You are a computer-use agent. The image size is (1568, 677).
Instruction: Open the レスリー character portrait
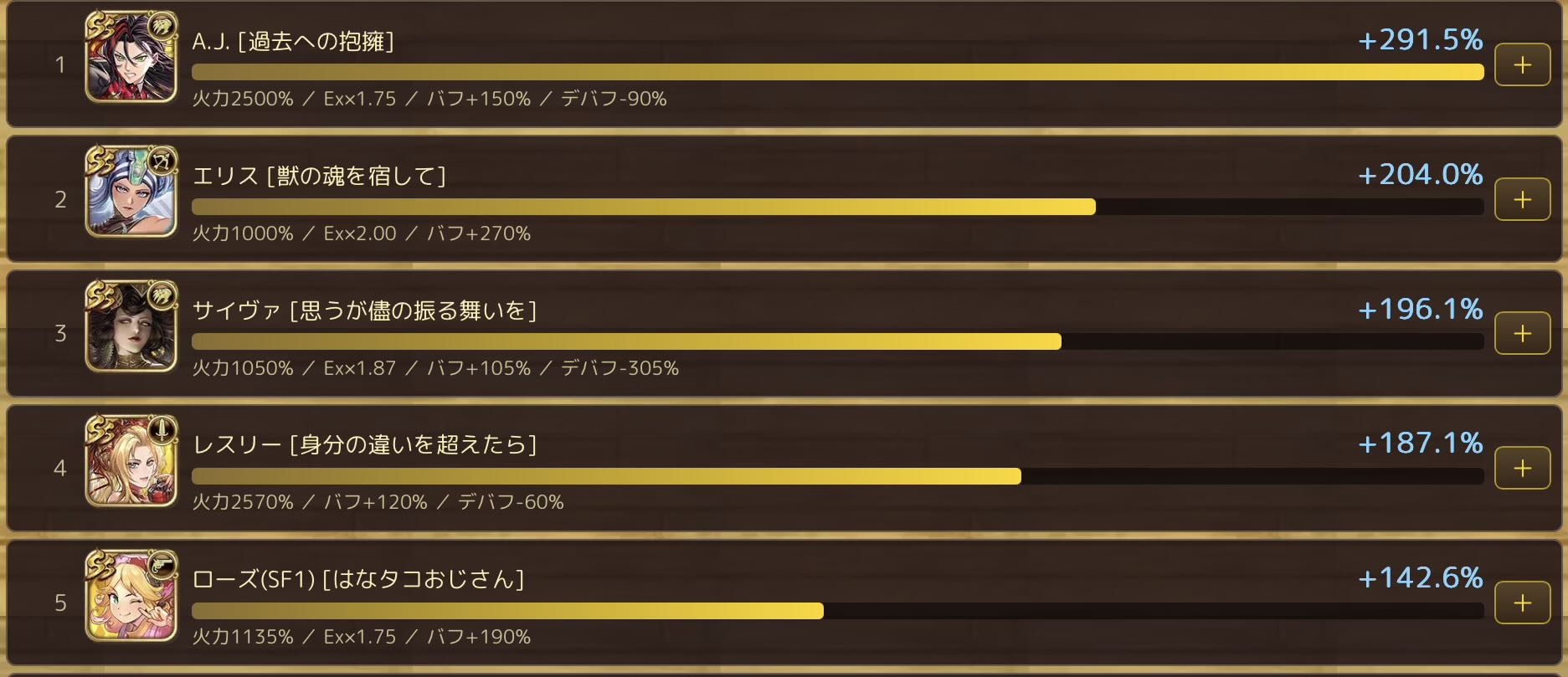(x=131, y=461)
